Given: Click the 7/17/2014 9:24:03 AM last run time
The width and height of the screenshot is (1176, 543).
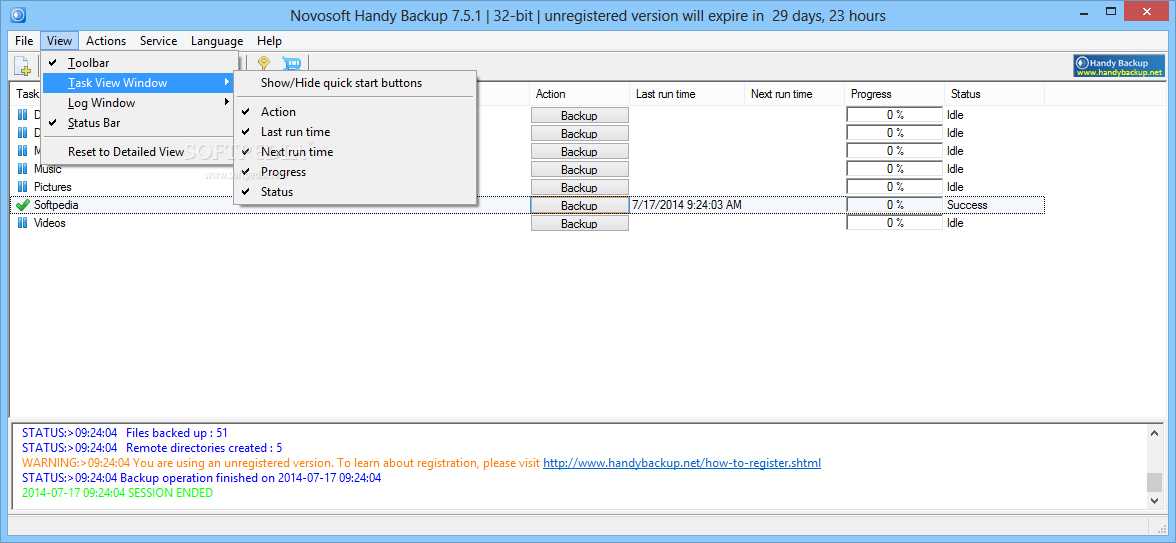Looking at the screenshot, I should [687, 205].
